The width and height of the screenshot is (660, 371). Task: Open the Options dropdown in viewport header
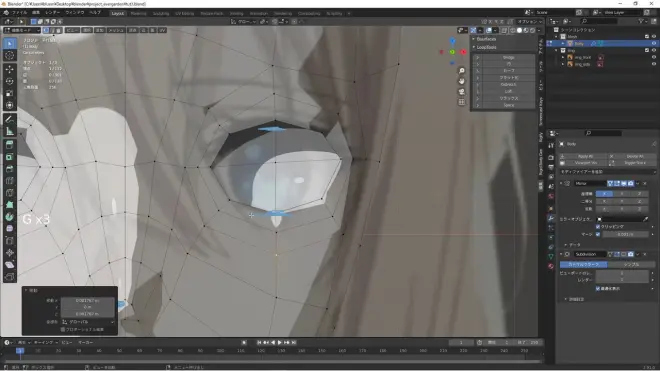(x=530, y=21)
